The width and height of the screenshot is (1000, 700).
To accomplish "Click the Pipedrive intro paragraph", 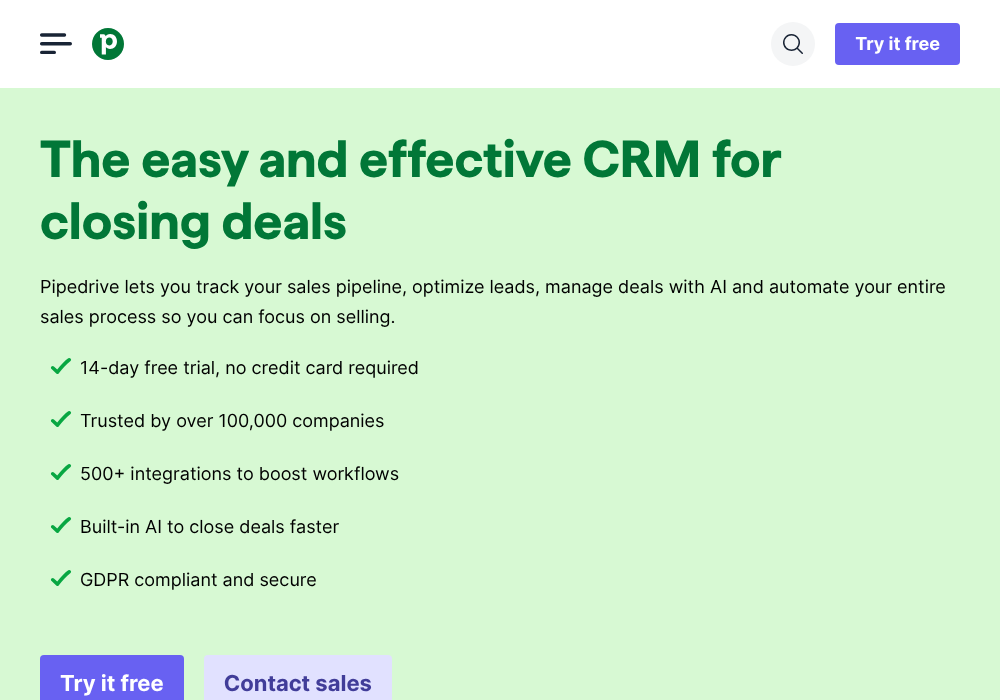I will (x=492, y=300).
